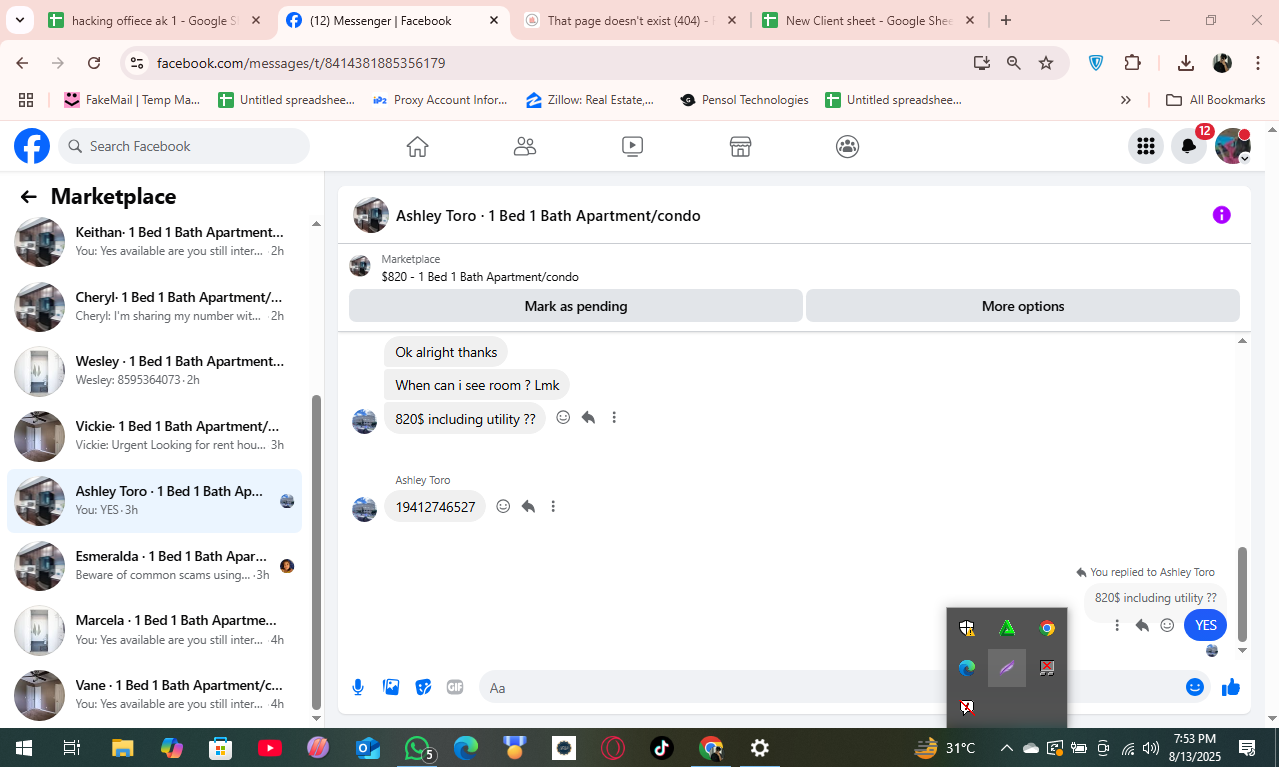Open more options for sent YES message
This screenshot has height=767, width=1279.
click(1117, 625)
